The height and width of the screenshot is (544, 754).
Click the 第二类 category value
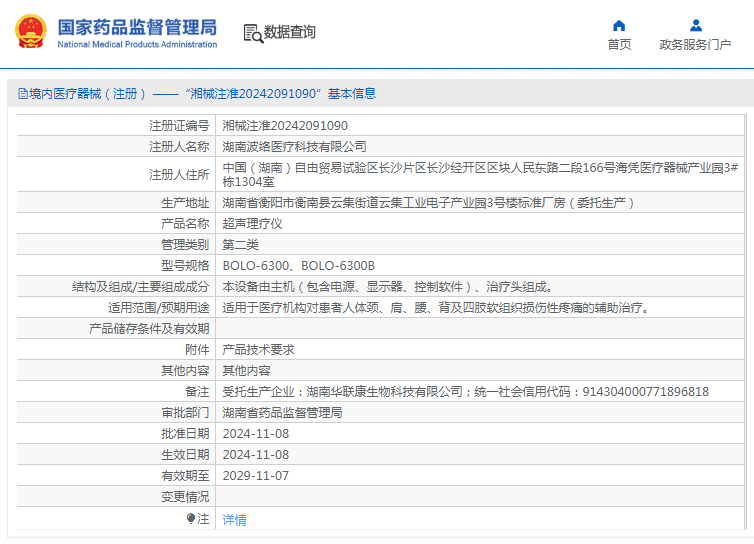[240, 245]
